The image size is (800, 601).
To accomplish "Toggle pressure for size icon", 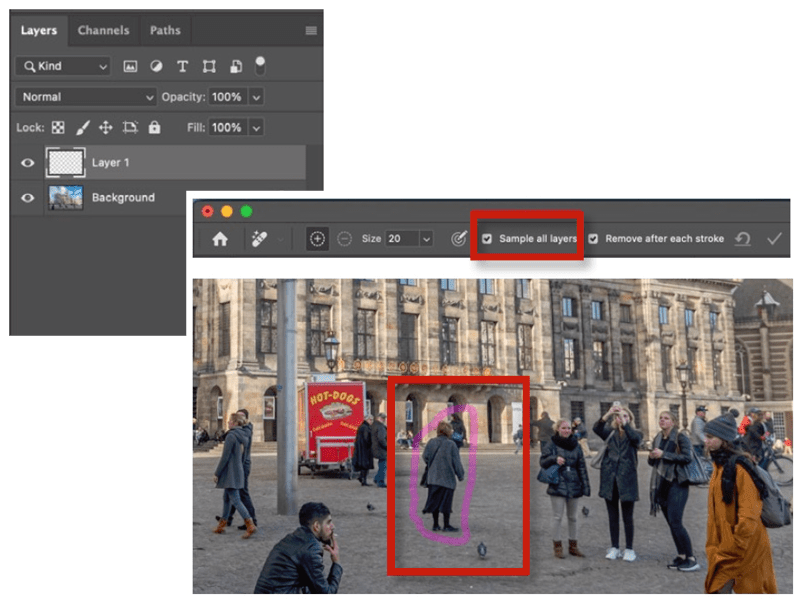I will 459,238.
